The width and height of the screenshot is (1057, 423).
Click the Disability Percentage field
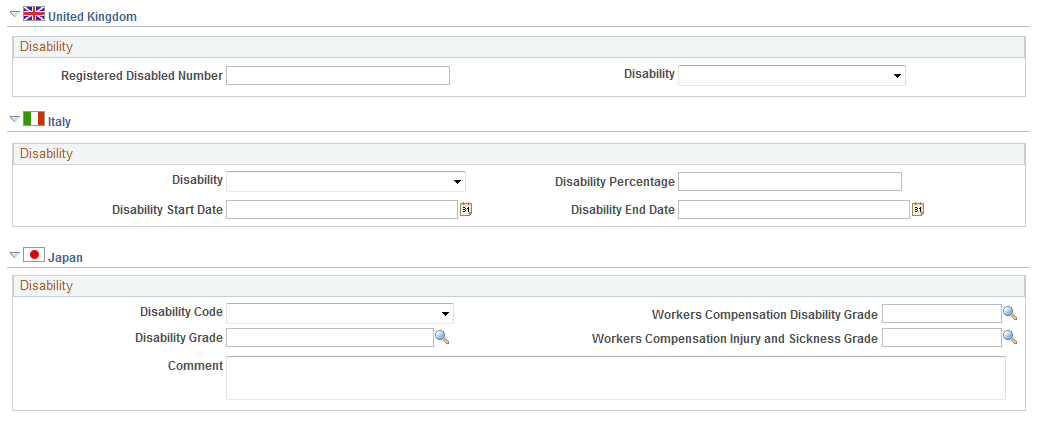click(x=789, y=181)
